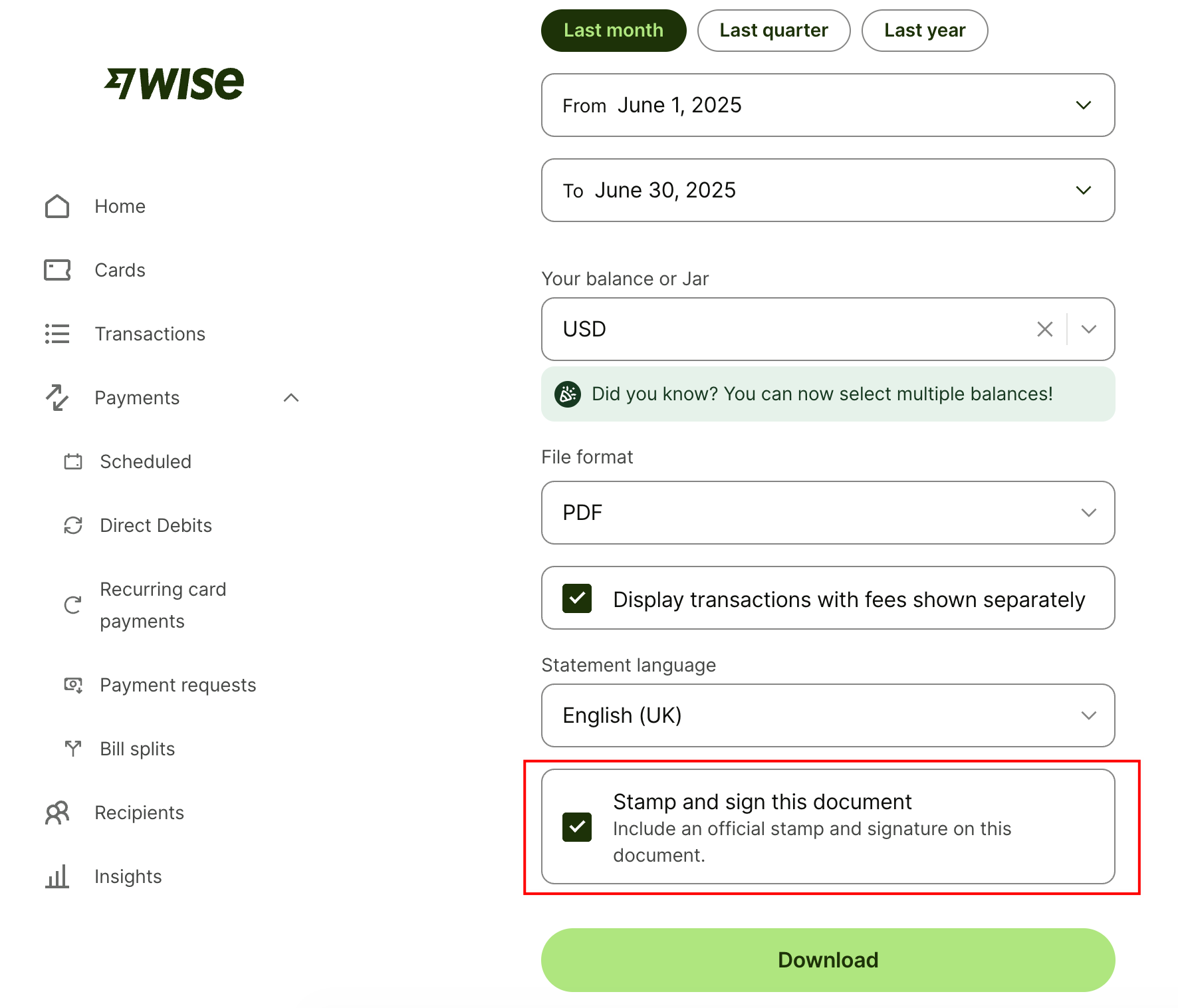
Task: Click the Payment requests icon
Action: tap(73, 685)
